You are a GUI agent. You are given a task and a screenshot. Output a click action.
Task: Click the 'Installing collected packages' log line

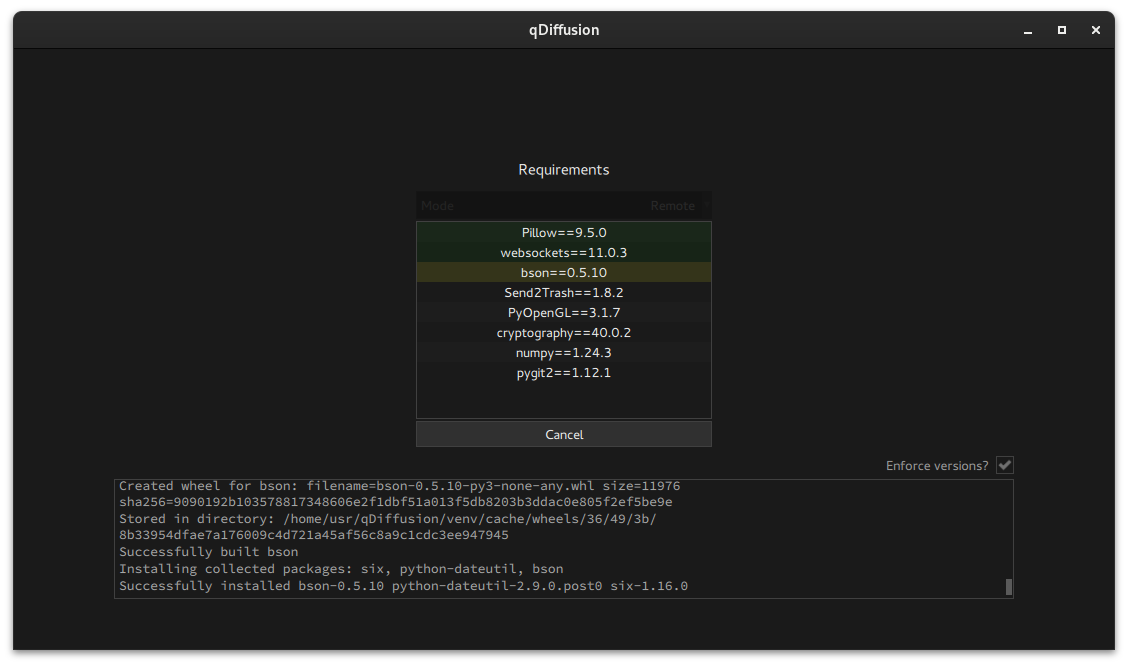tap(341, 569)
